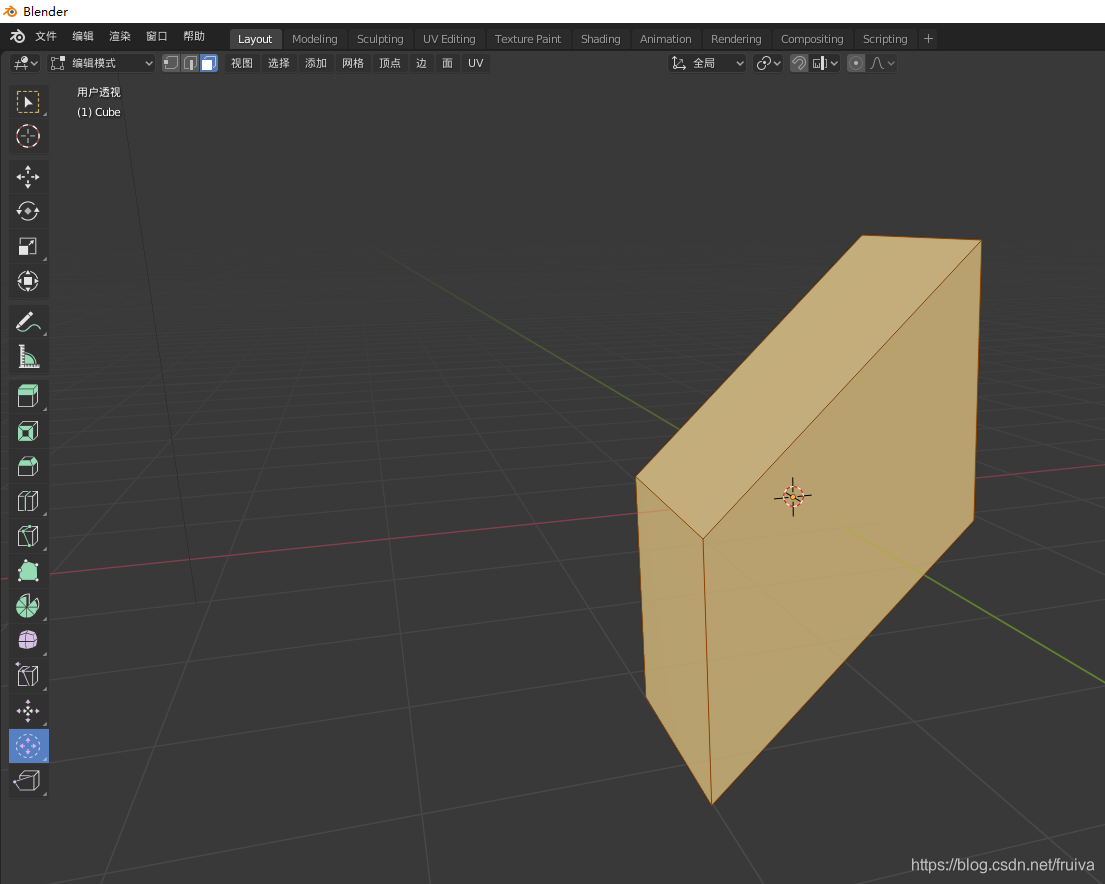Click the 3D cursor in the viewport

coord(793,497)
